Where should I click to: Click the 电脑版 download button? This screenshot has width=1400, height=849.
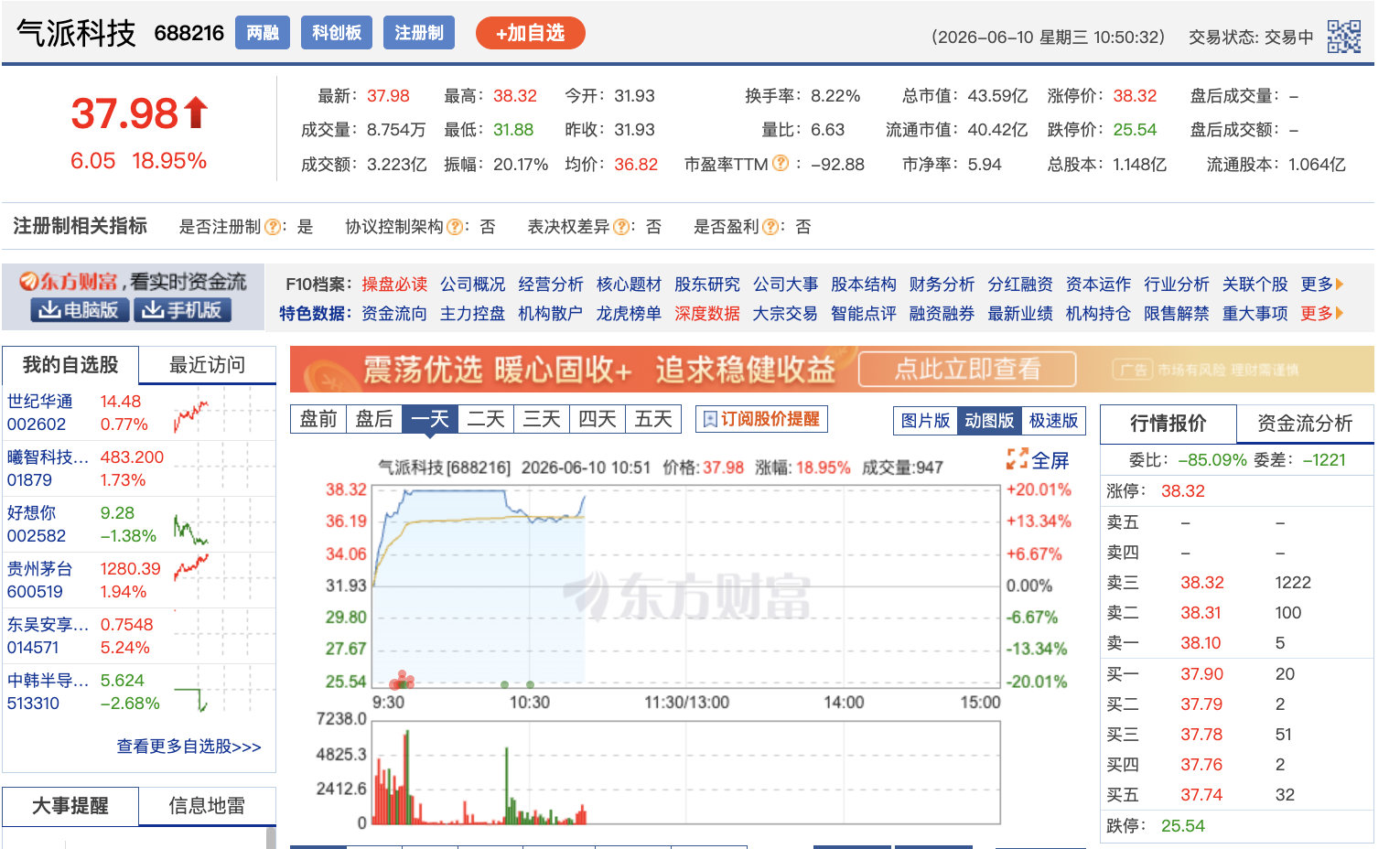[80, 310]
